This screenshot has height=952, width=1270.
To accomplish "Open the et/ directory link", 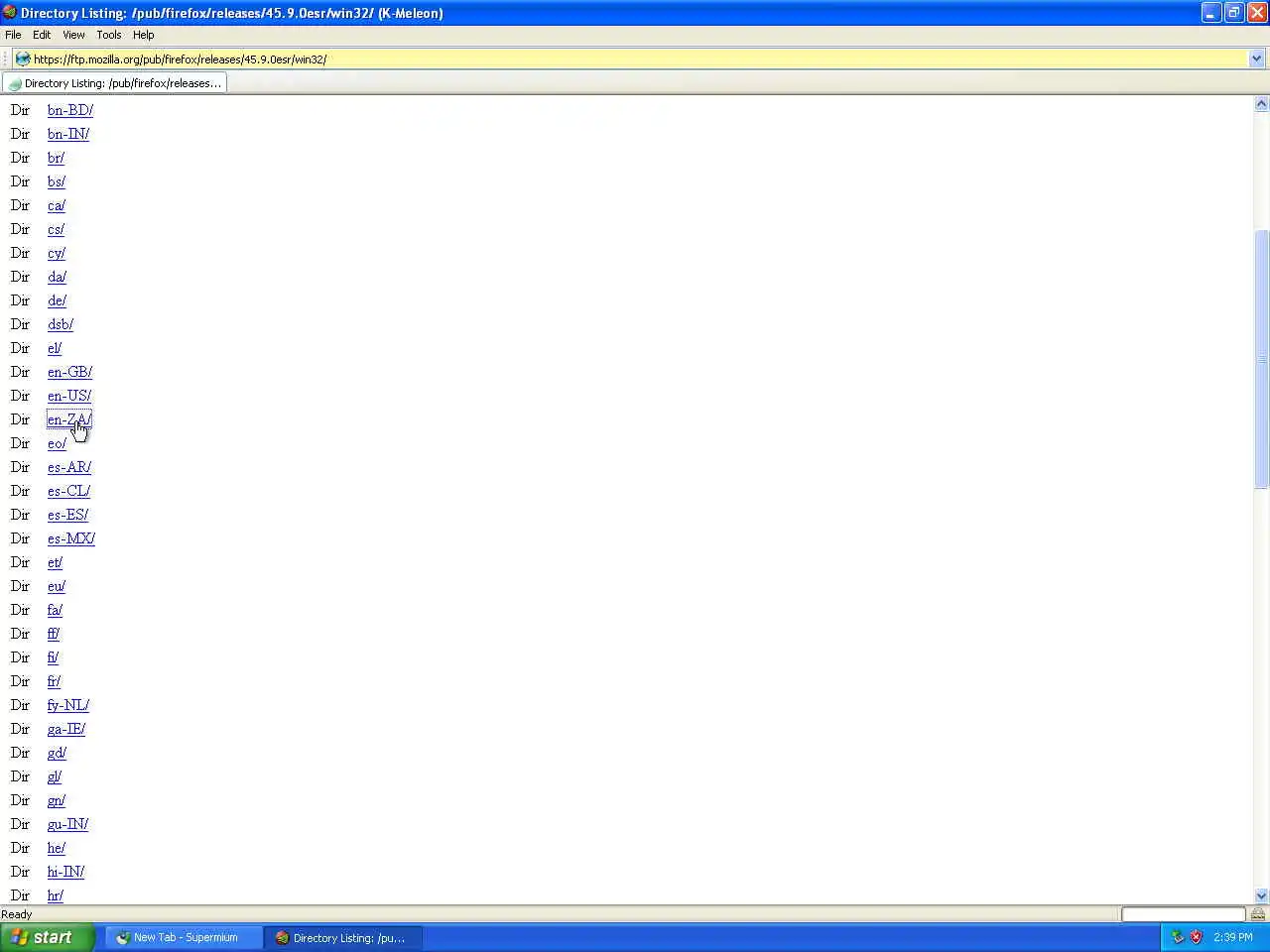I will (55, 562).
